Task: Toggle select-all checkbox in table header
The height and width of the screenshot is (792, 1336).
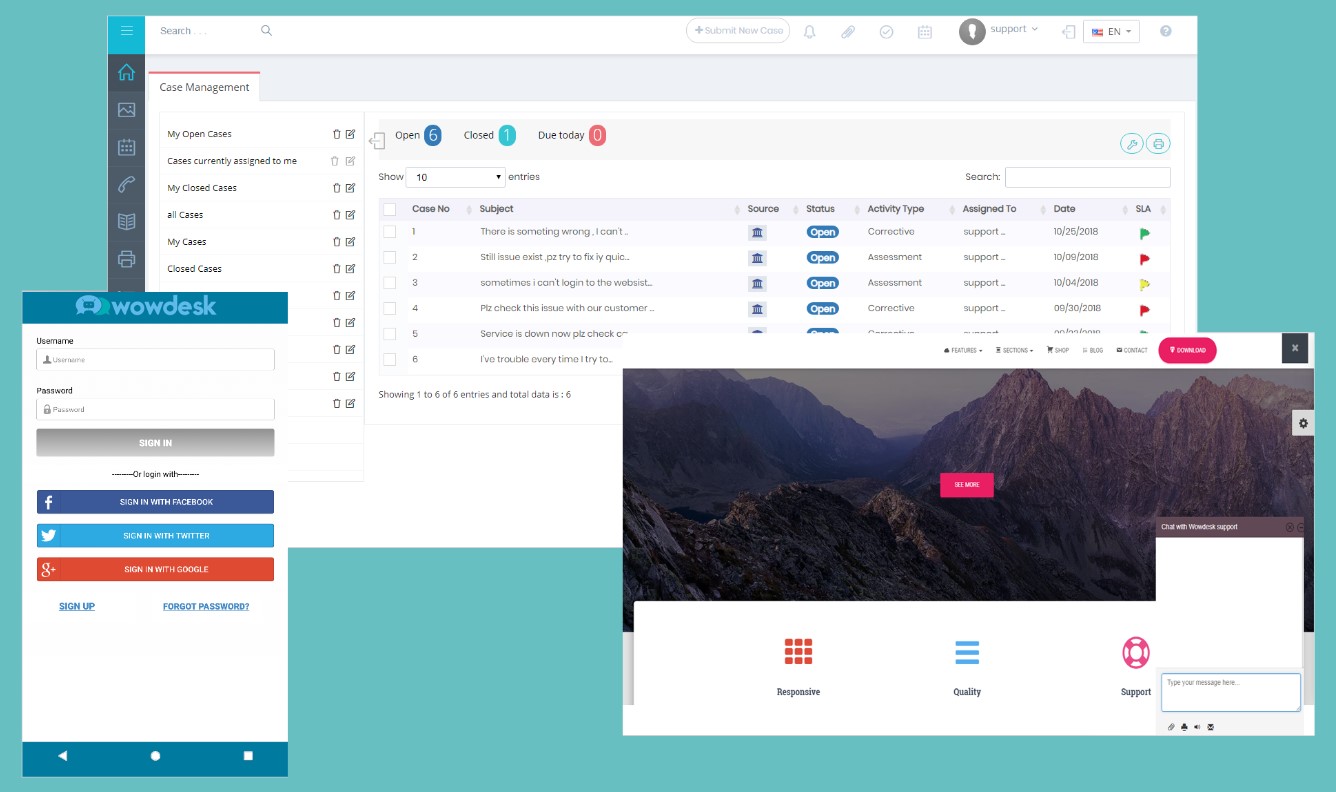Action: tap(390, 209)
